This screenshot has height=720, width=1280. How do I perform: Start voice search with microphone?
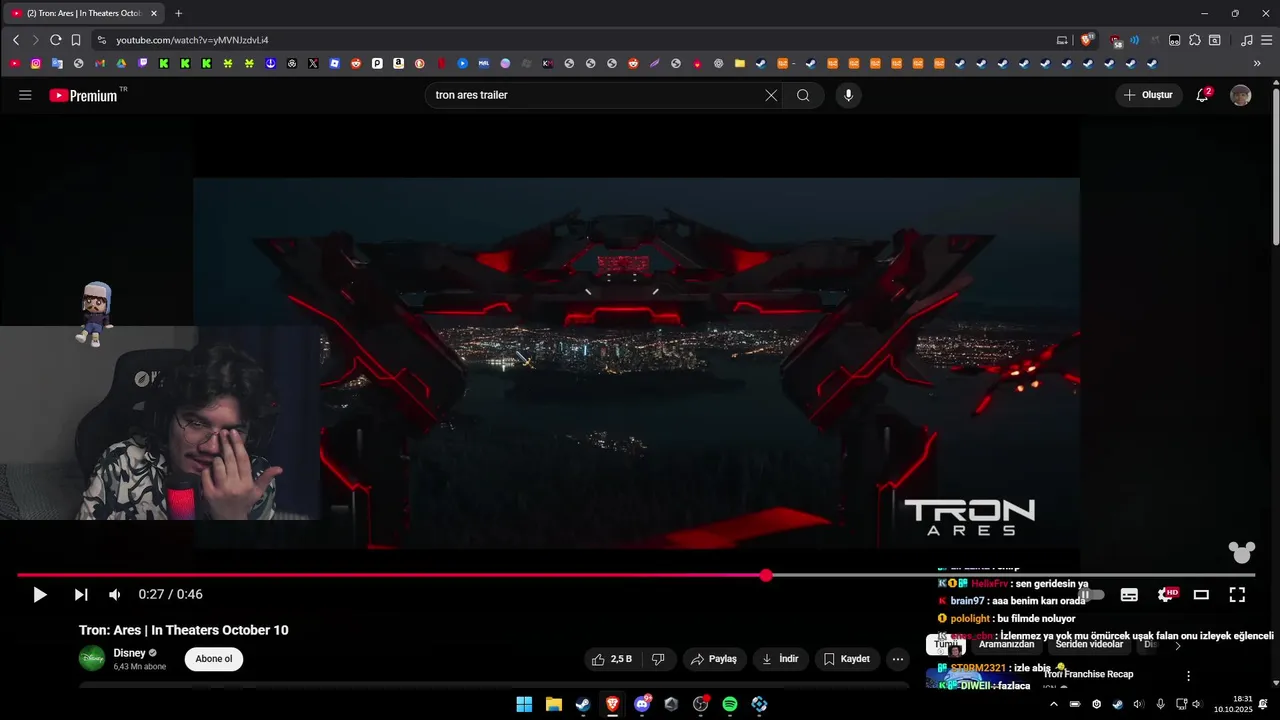coord(848,95)
